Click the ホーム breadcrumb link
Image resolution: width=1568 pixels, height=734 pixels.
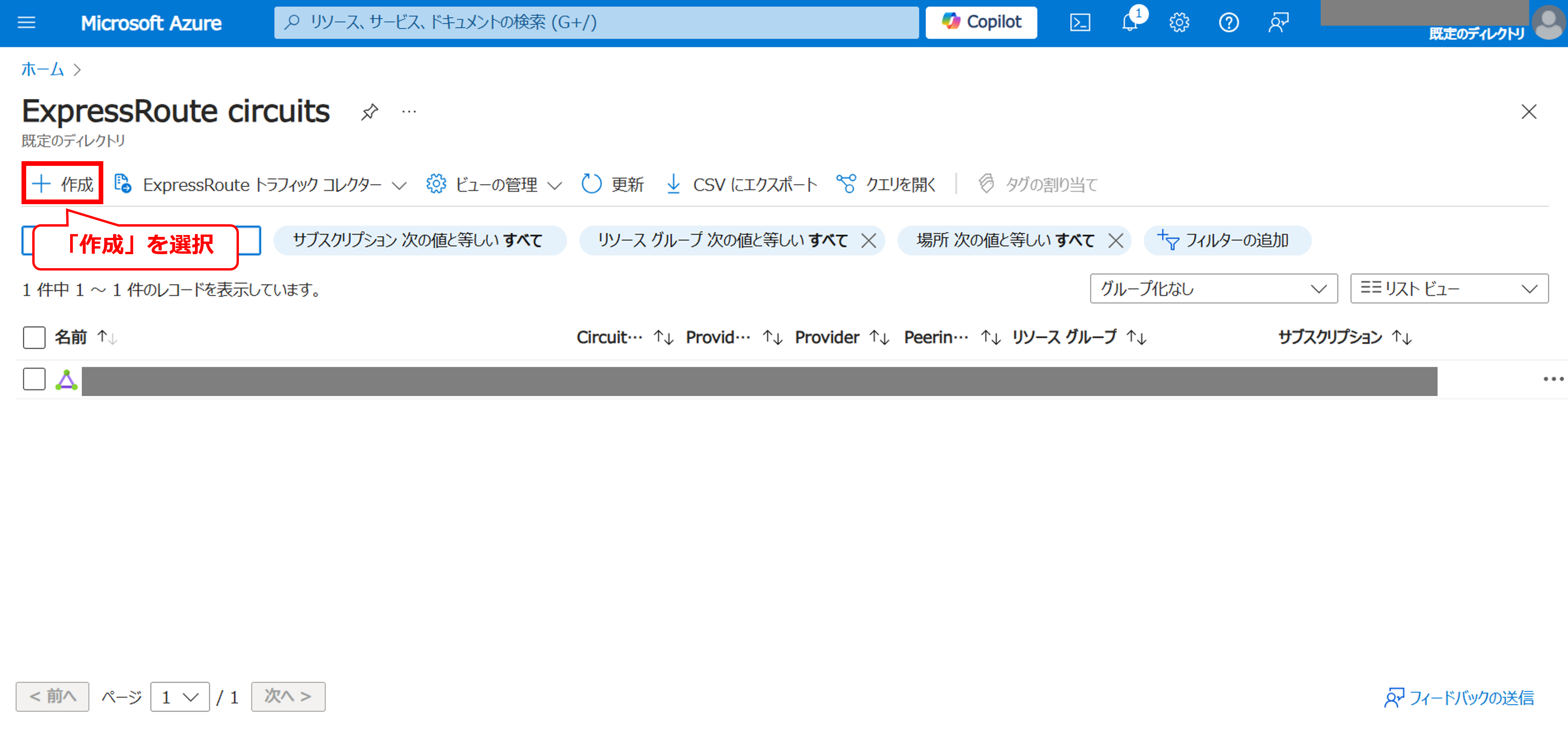click(x=42, y=69)
